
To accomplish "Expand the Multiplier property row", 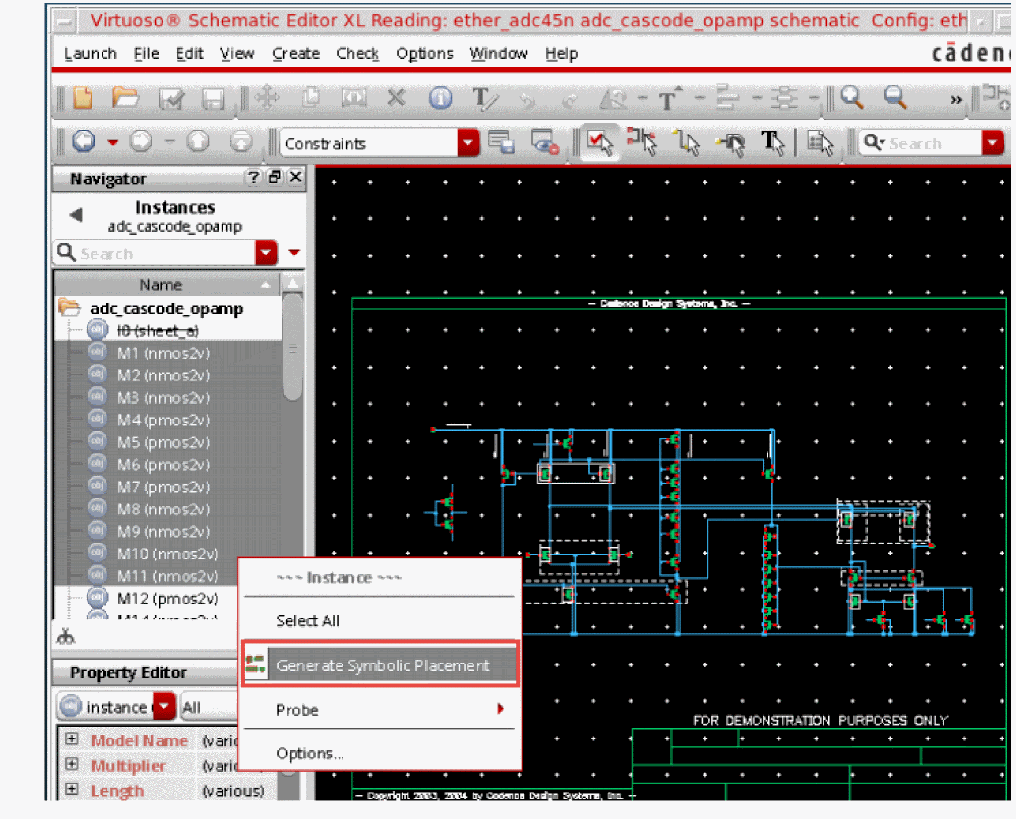I will click(x=71, y=765).
